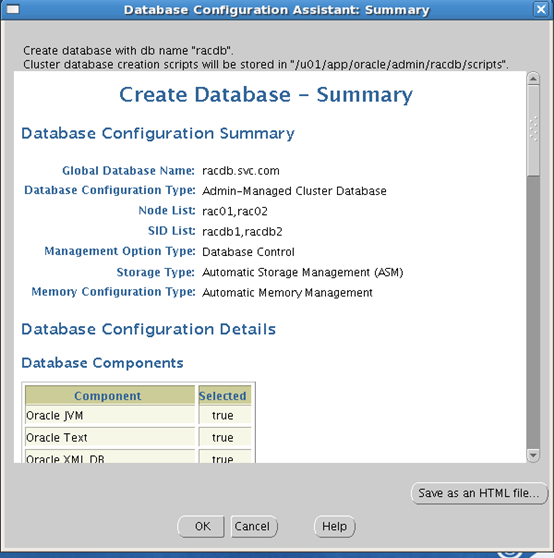554x558 pixels.
Task: Click the cluster database creation scripts path line
Action: click(266, 65)
